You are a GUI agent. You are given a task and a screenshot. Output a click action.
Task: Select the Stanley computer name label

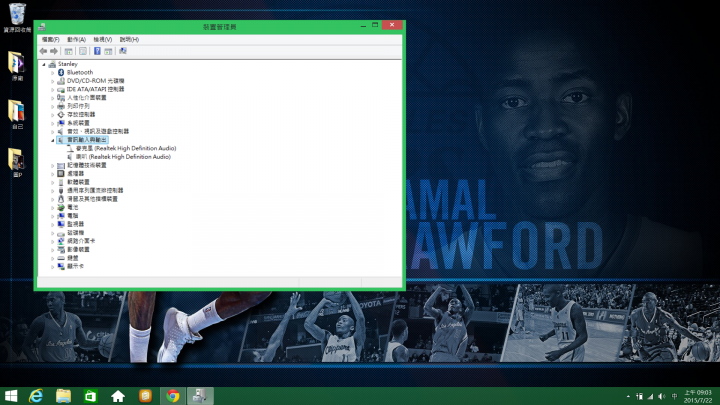[68, 64]
